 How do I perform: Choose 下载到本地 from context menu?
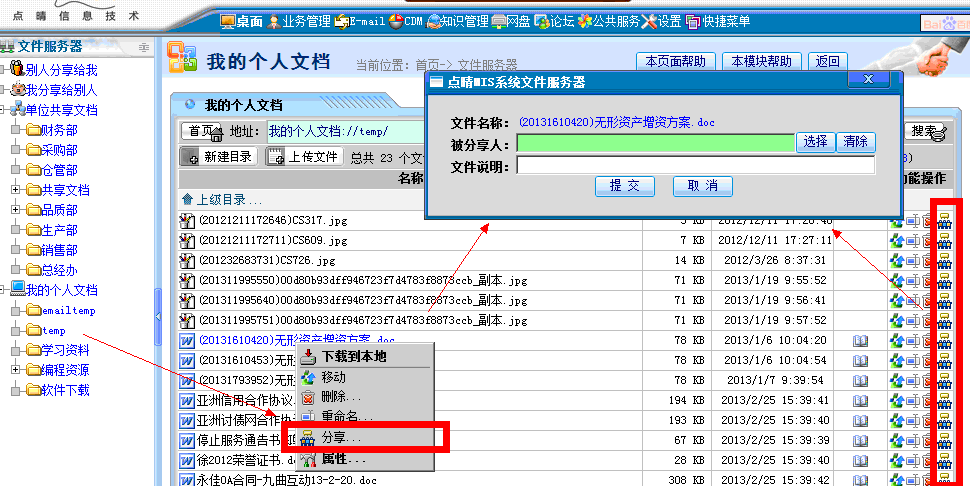click(353, 356)
